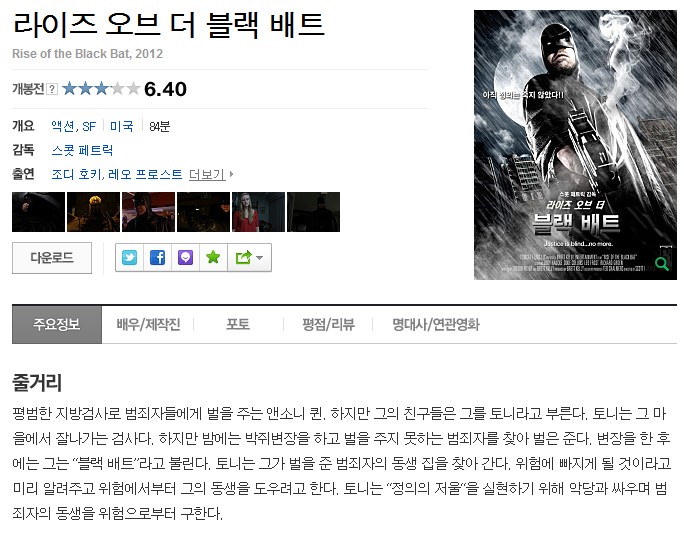
Task: Share the movie on Twitter
Action: (x=129, y=258)
